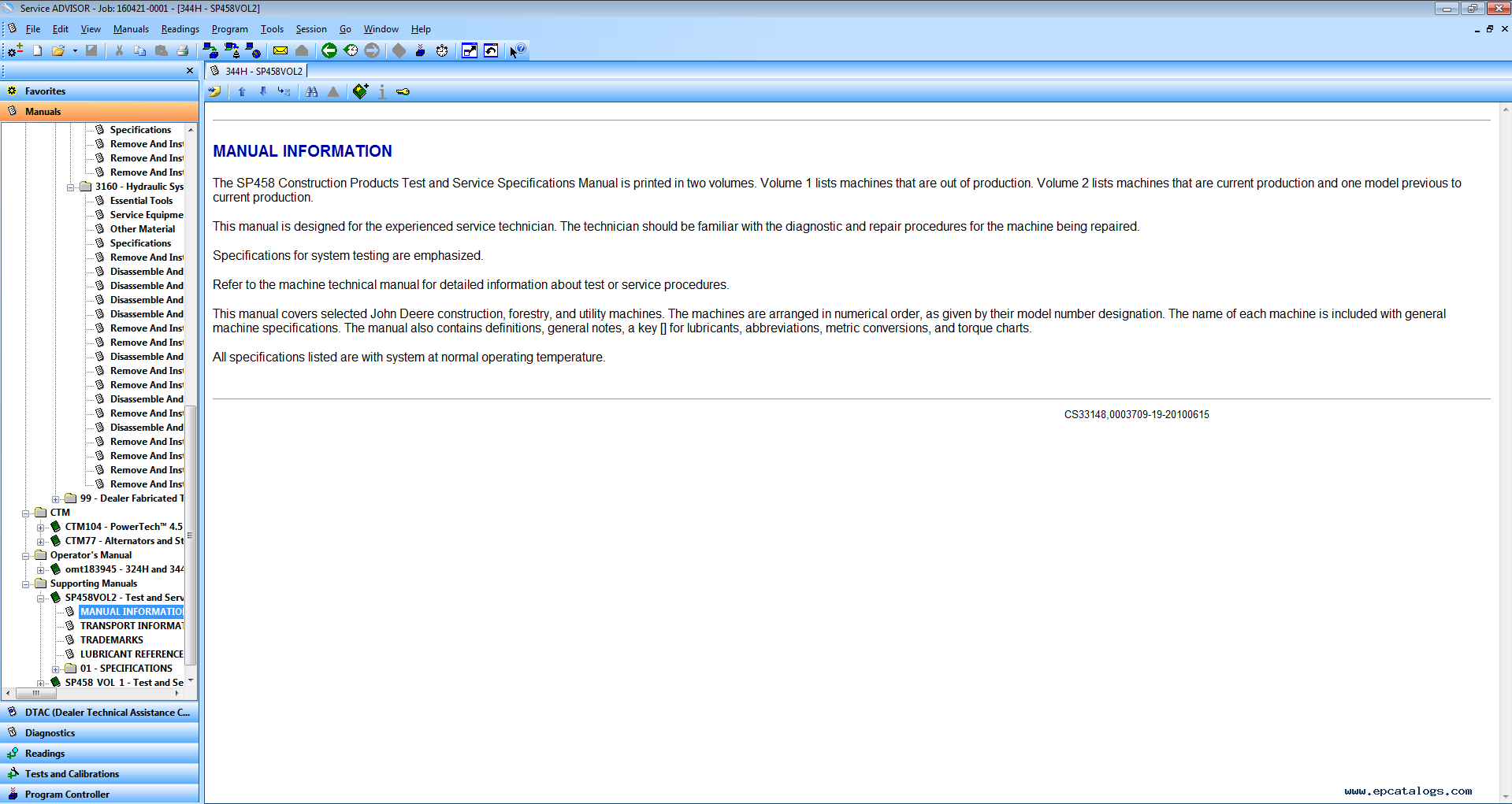Click the envelope mail icon in toolbar
Screen dimensions: 1512x804
(x=280, y=50)
